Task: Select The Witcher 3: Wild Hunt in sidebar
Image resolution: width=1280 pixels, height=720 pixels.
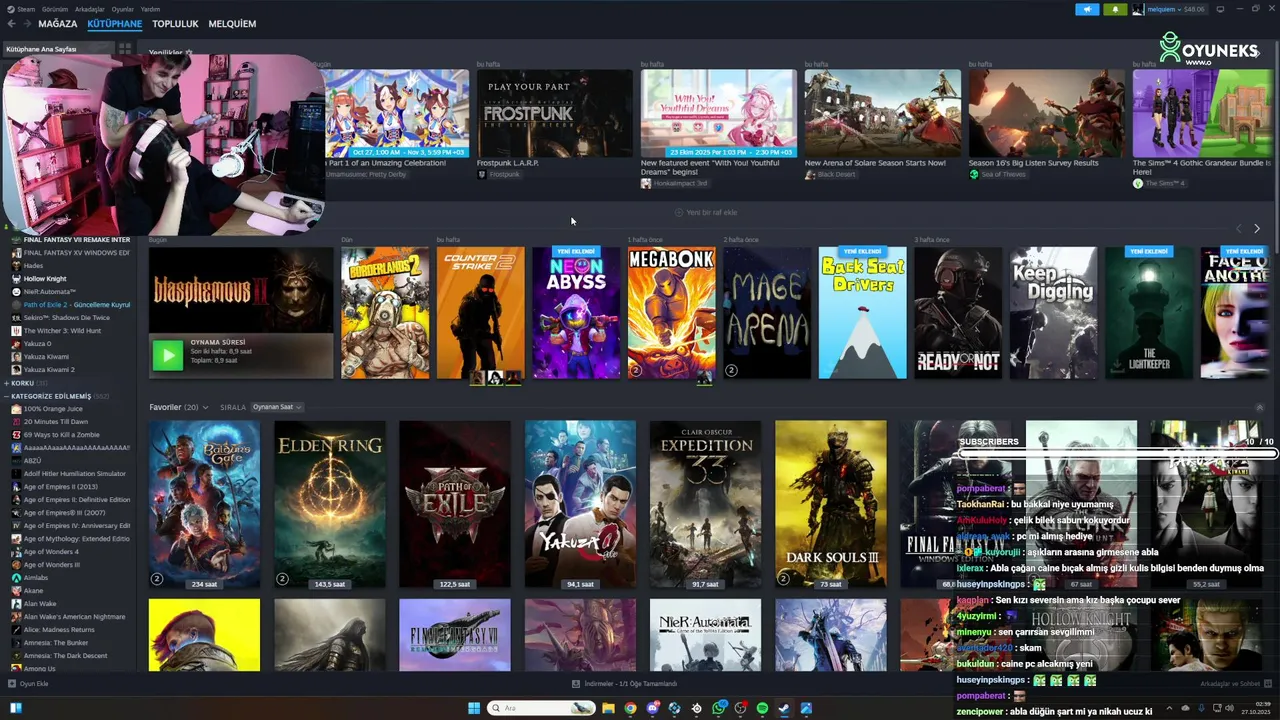Action: click(62, 331)
